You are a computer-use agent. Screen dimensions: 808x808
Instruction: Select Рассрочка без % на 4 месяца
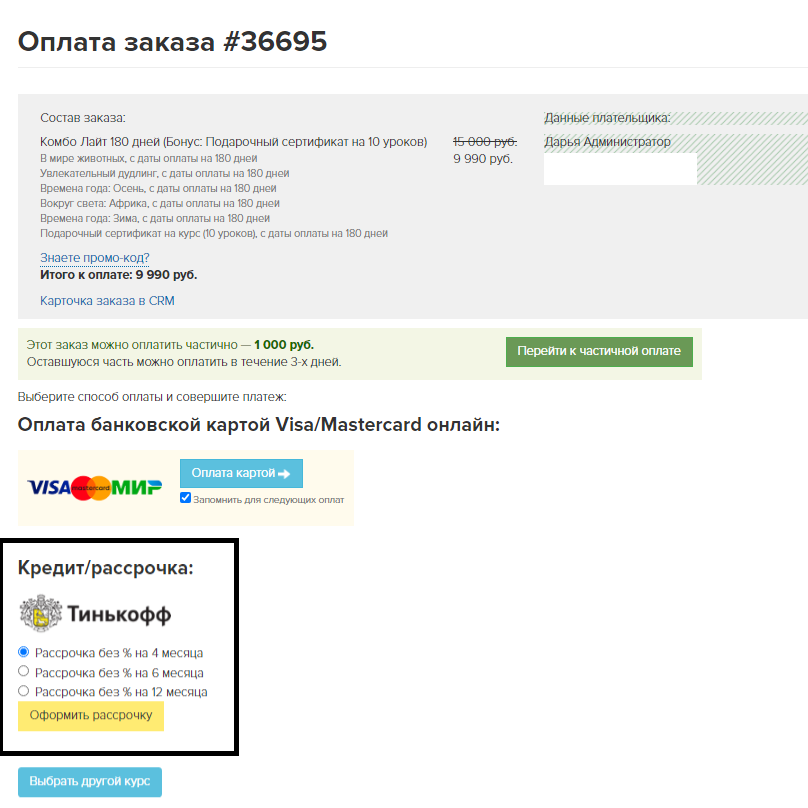click(23, 652)
